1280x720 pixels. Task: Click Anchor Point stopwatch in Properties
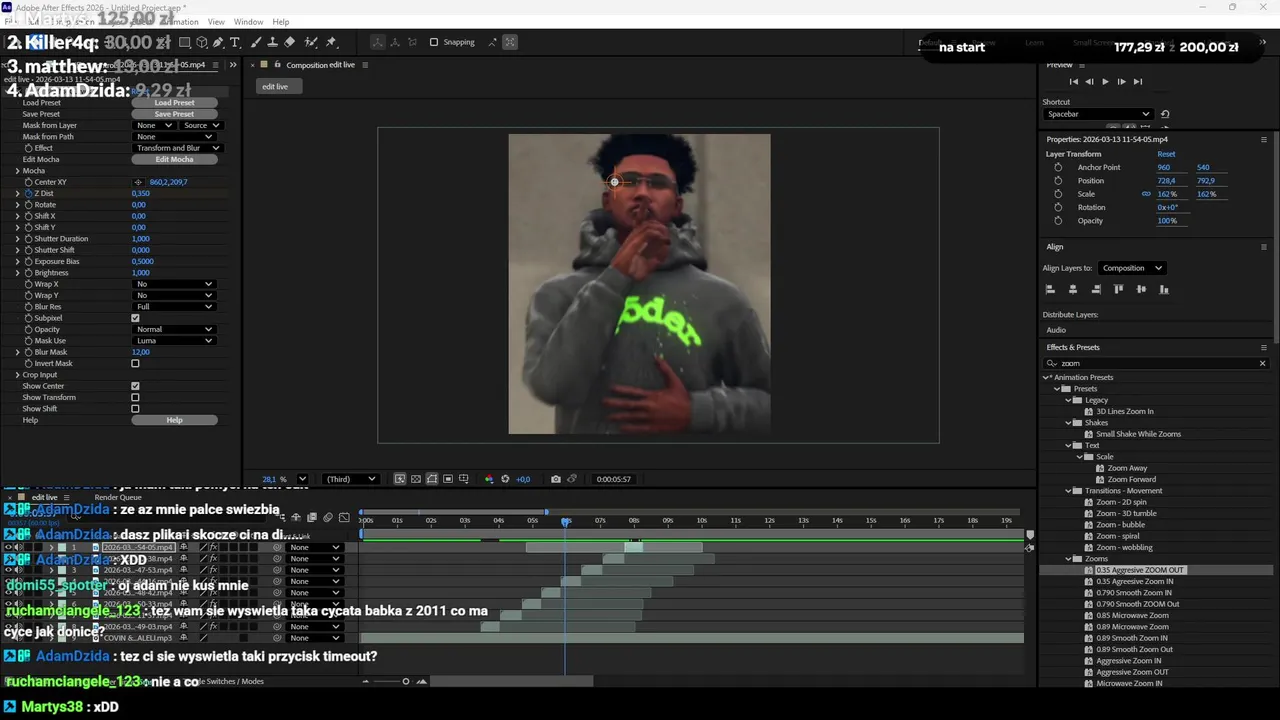tap(1058, 167)
